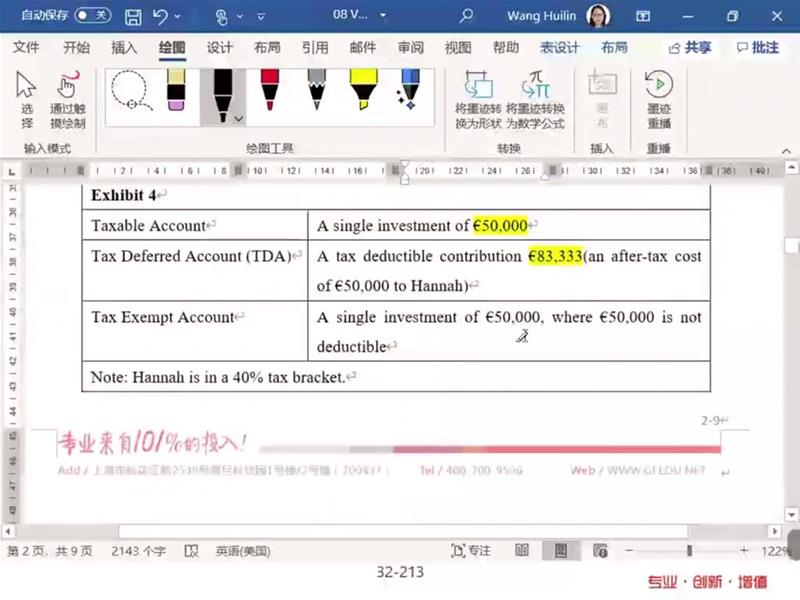Toggle 通过触摸绘制 draw with touch
Screen dimensions: 800x600
tap(68, 99)
